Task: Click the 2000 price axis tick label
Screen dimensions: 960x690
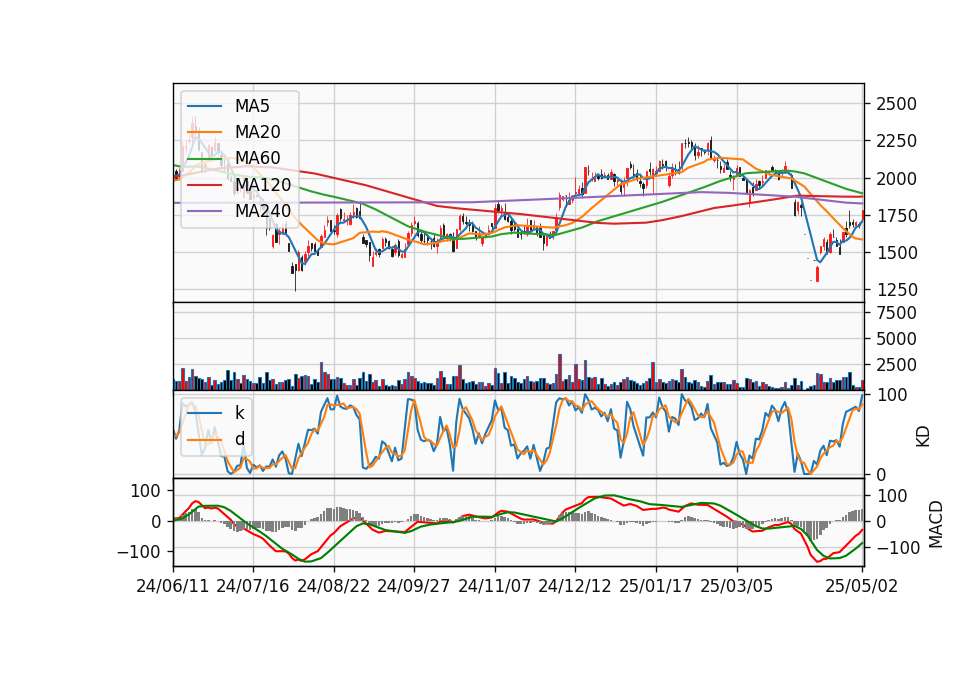Action: tap(896, 178)
